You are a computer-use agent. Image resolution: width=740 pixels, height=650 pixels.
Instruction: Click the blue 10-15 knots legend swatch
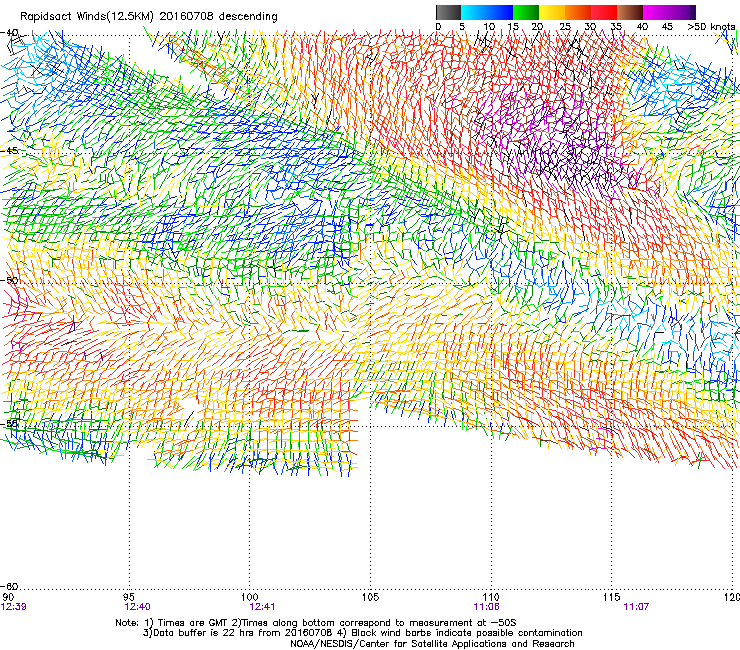[x=500, y=12]
